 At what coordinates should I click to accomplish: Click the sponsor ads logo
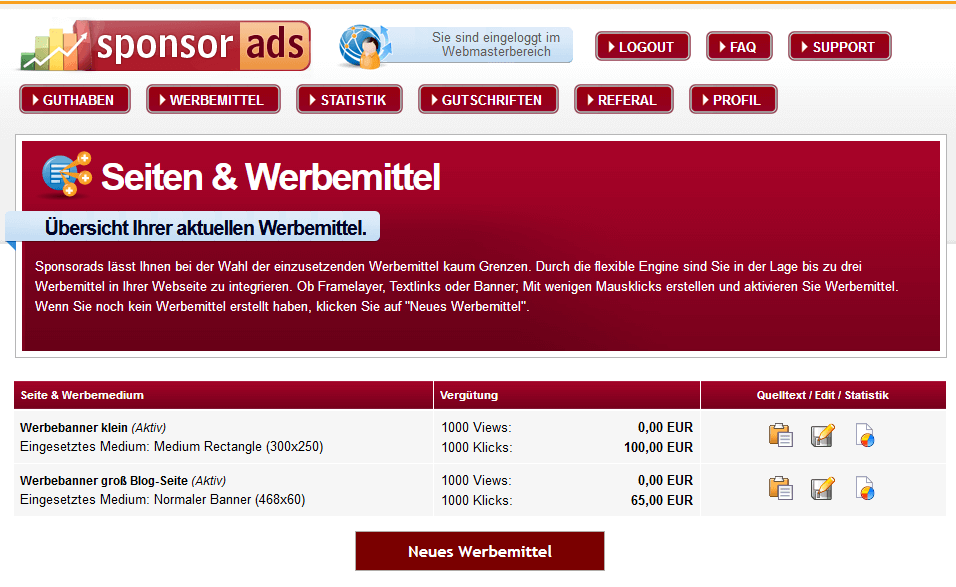click(x=166, y=46)
